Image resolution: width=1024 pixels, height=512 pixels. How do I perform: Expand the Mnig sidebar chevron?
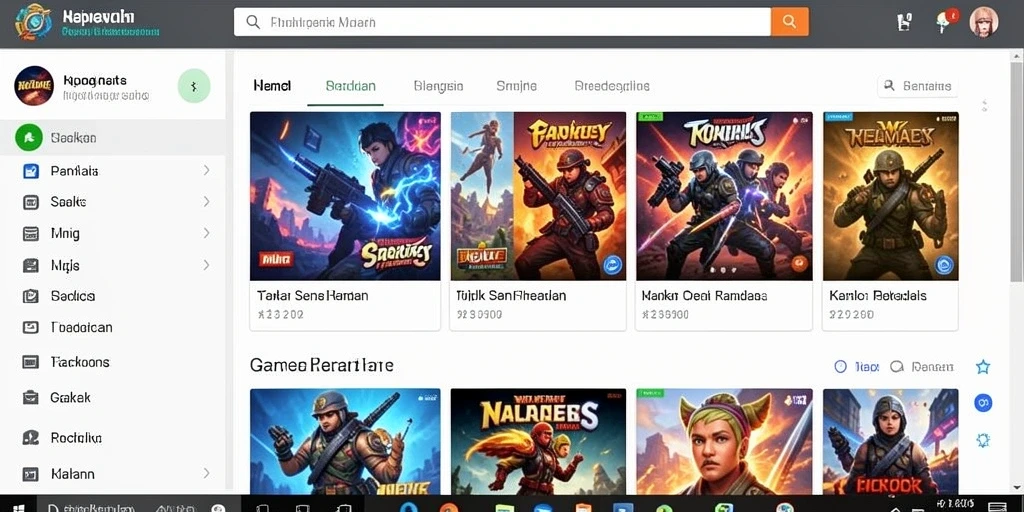206,233
